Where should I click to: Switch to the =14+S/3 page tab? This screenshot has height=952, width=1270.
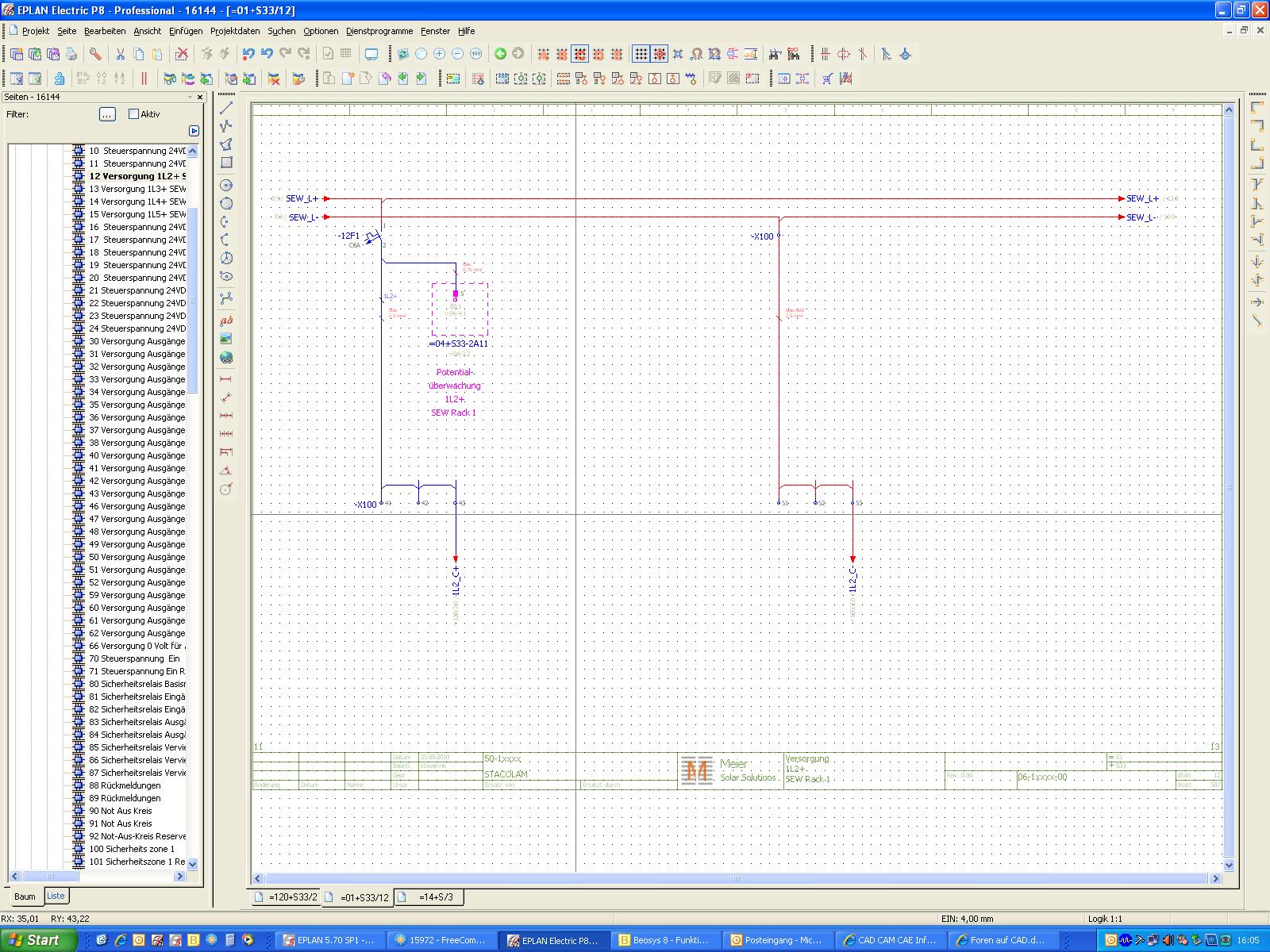click(429, 897)
